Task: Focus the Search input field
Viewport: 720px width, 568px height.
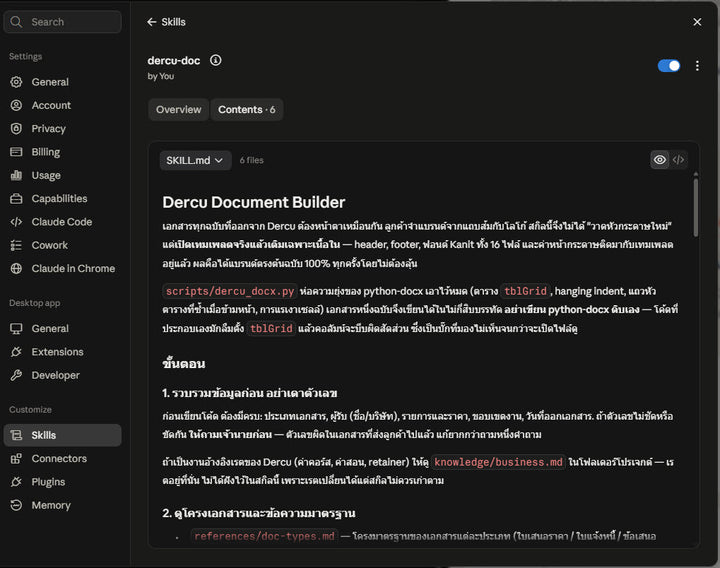Action: 62,22
